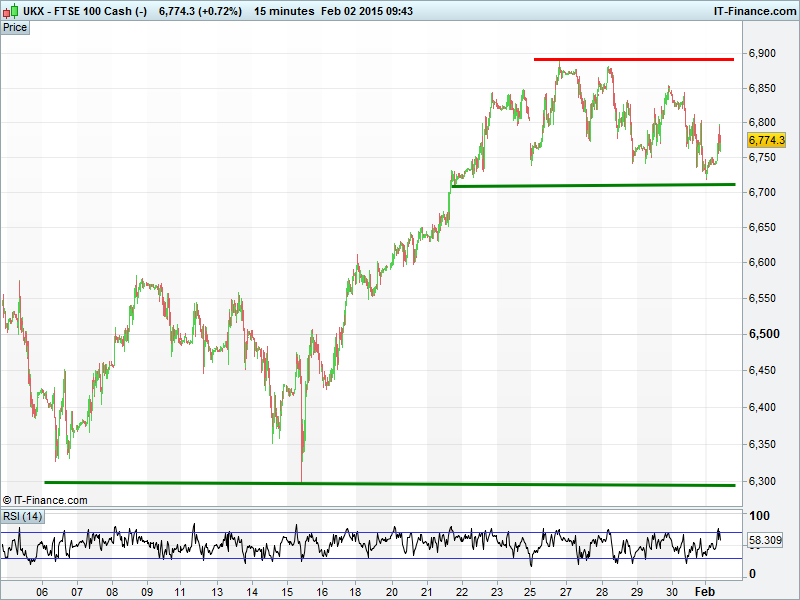Click the 15 date label on the time axis
This screenshot has height=600, width=800.
(288, 591)
